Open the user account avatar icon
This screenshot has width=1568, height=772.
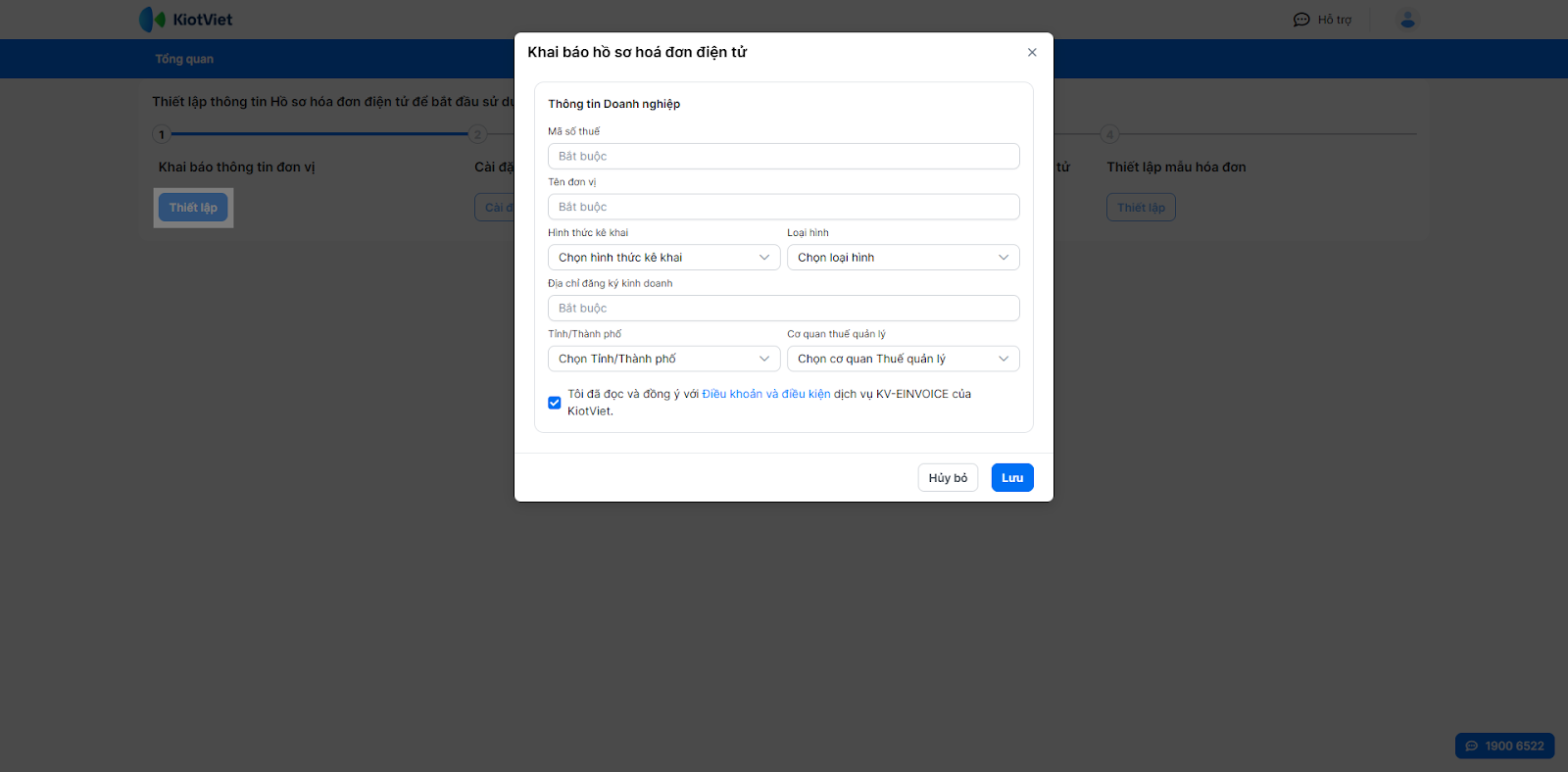1407,20
